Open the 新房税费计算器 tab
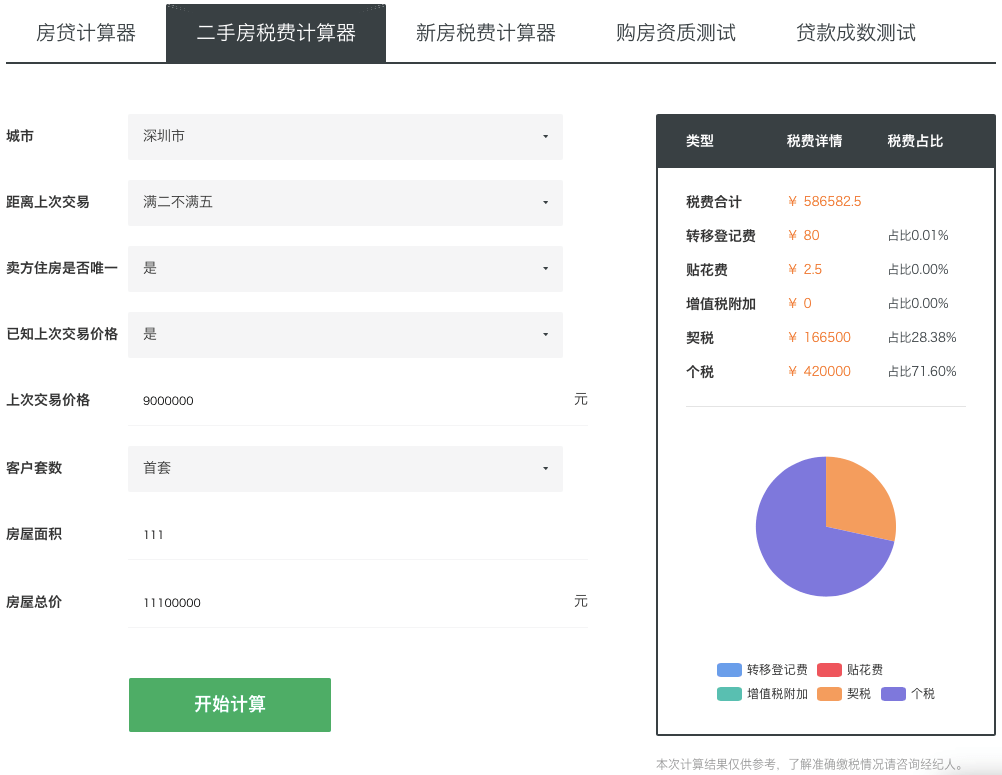Viewport: 1002px width, 775px height. tap(485, 33)
